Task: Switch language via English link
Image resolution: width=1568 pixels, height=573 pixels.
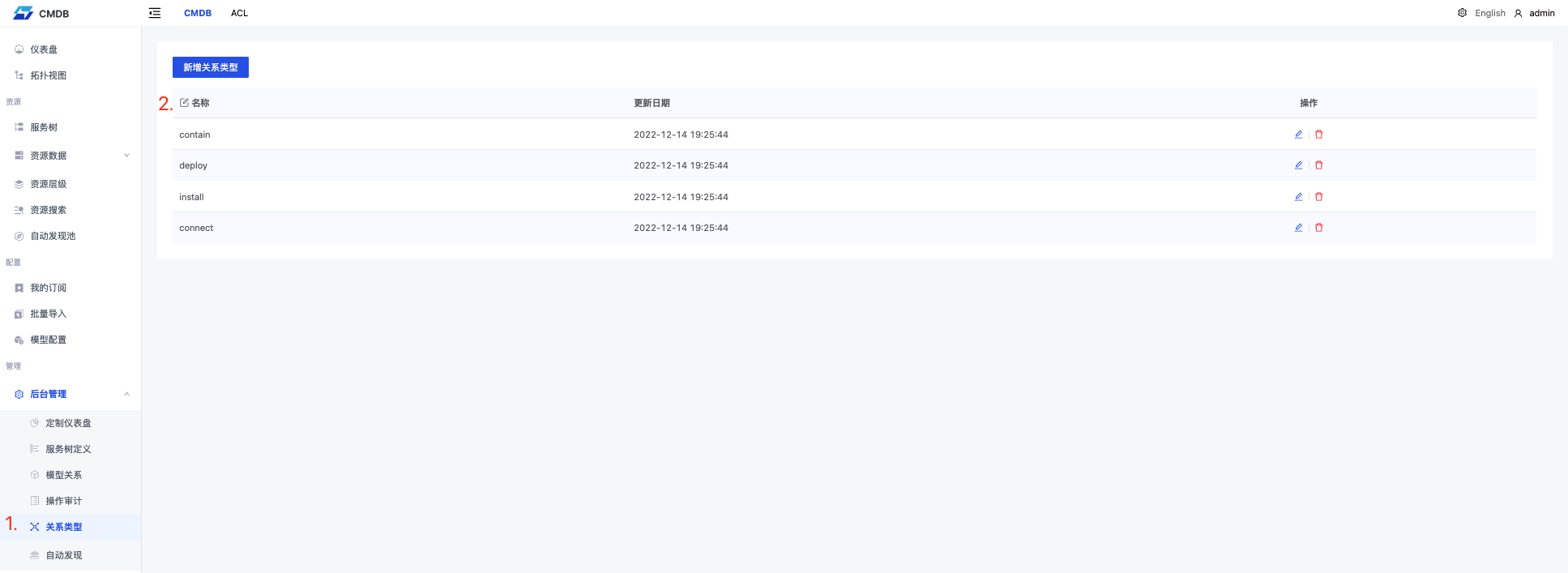Action: click(1489, 13)
